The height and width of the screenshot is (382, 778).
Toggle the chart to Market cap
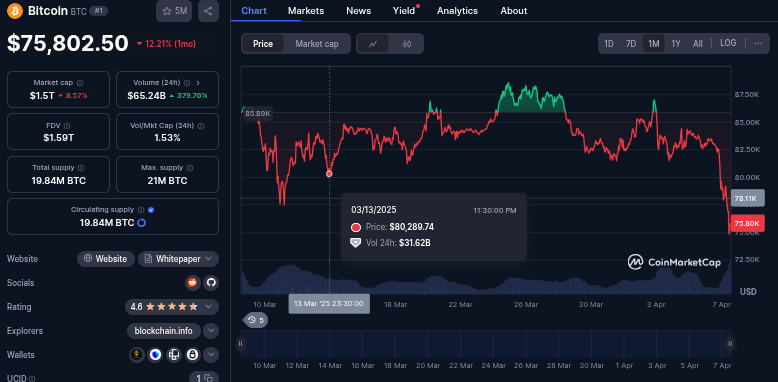pyautogui.click(x=317, y=44)
